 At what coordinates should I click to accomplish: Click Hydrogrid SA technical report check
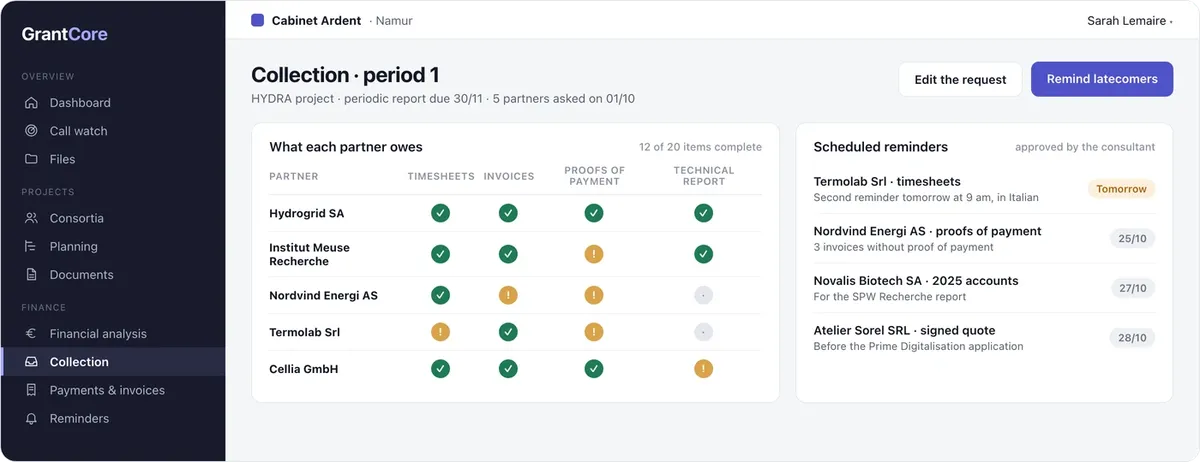coord(703,213)
